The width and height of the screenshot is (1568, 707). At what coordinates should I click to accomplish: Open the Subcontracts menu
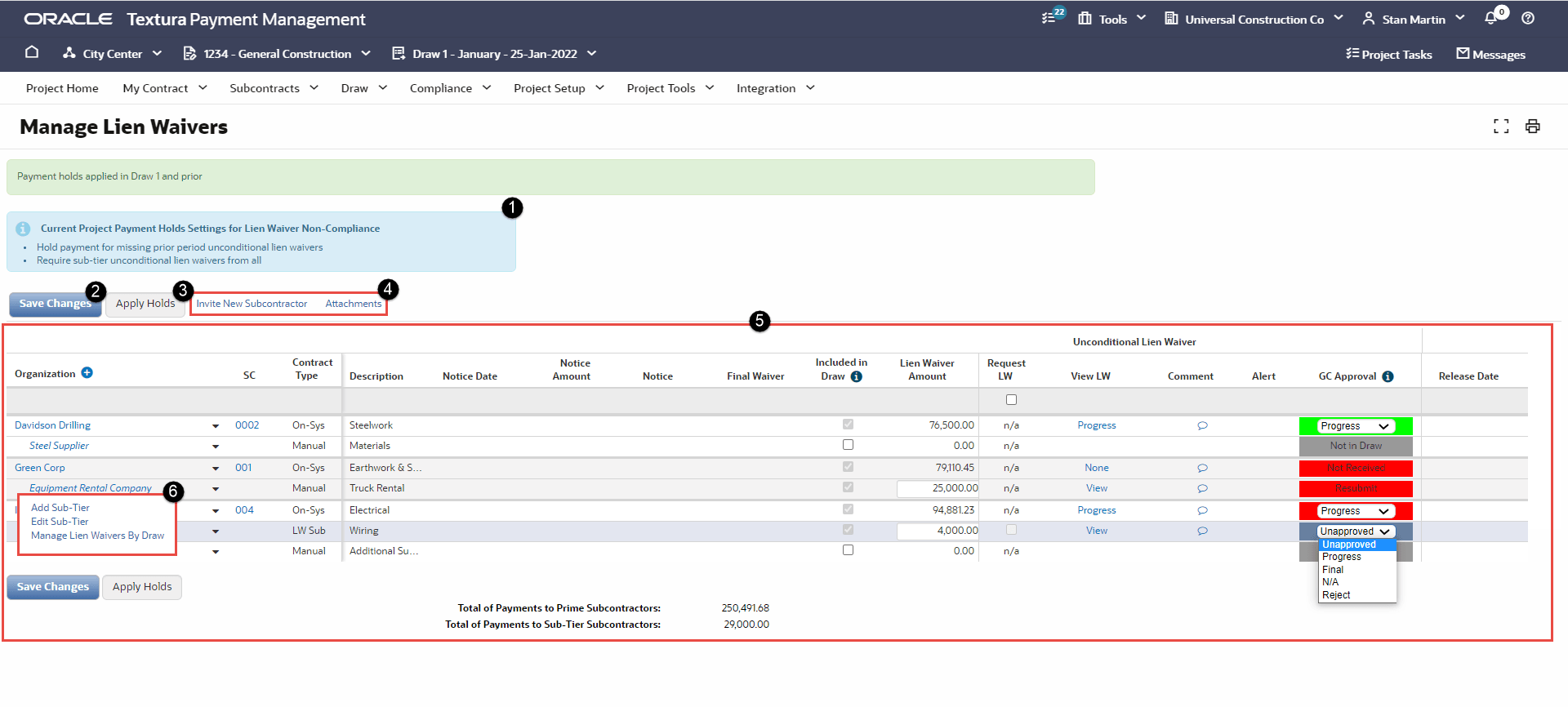pyautogui.click(x=274, y=88)
